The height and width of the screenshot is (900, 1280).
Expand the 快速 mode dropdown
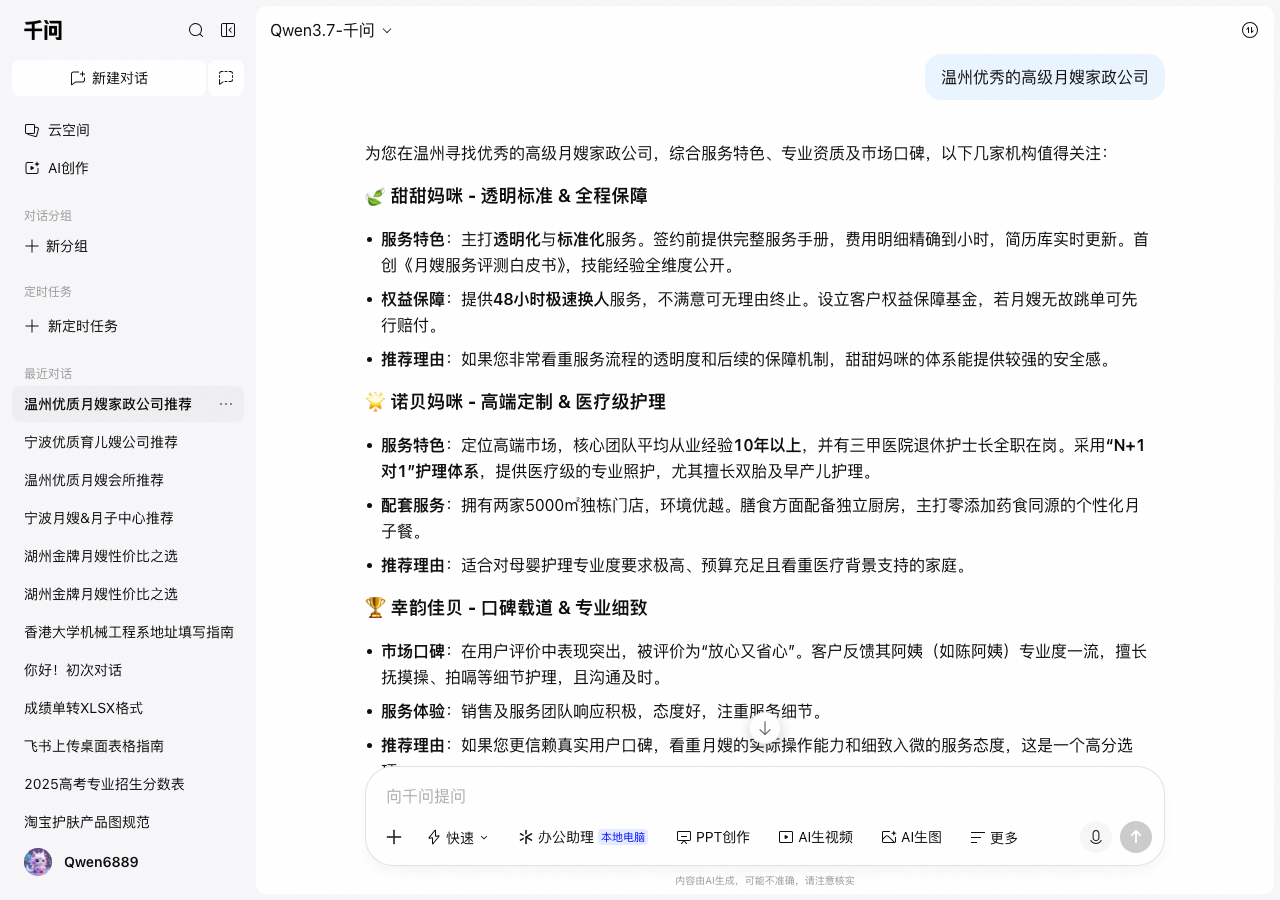click(458, 837)
